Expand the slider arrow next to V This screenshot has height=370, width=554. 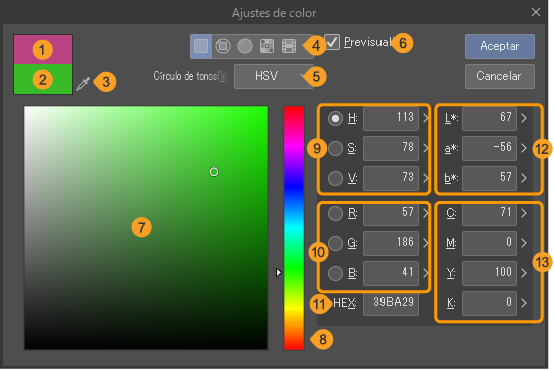point(425,178)
